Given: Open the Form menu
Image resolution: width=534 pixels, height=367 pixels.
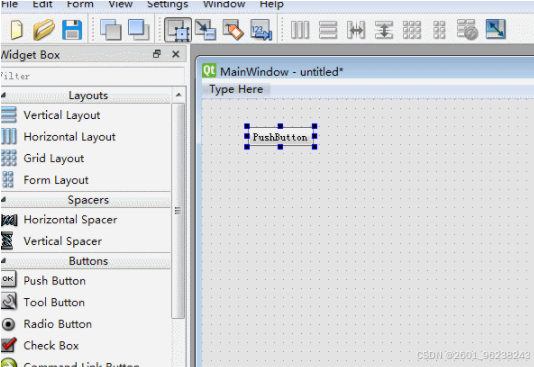Looking at the screenshot, I should click(x=80, y=4).
